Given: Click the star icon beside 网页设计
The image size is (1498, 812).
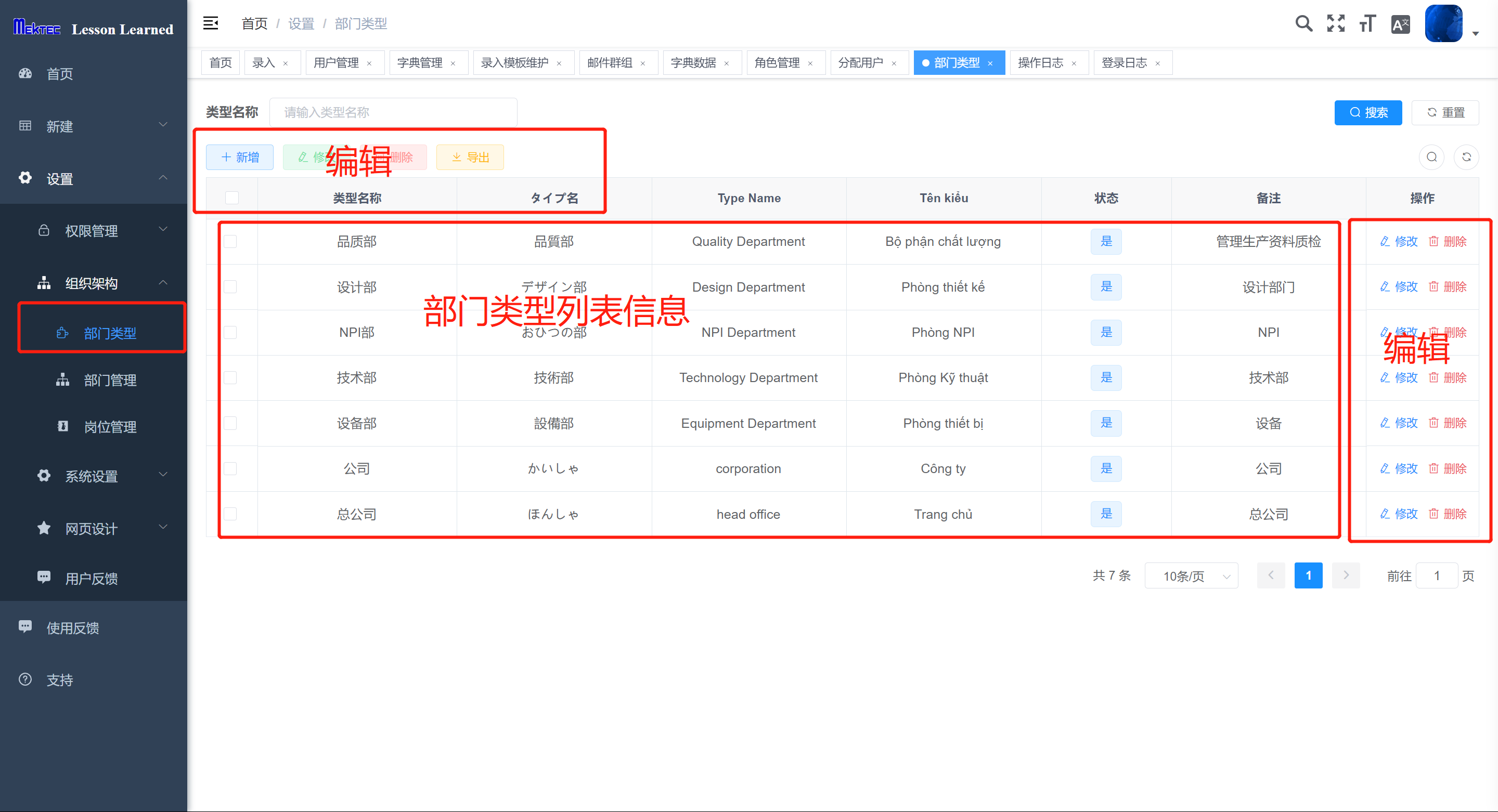Looking at the screenshot, I should tap(44, 528).
